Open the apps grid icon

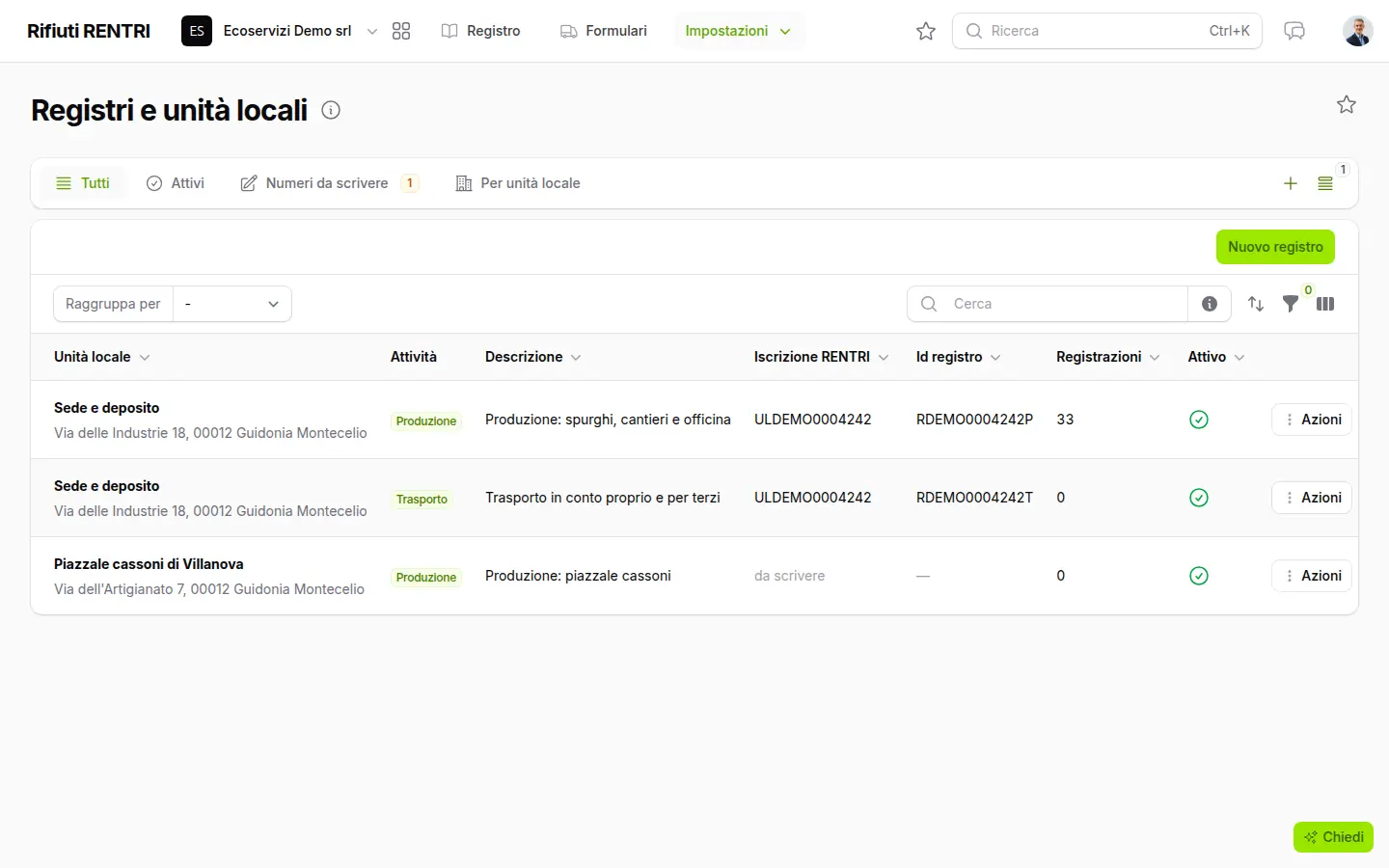click(x=401, y=31)
